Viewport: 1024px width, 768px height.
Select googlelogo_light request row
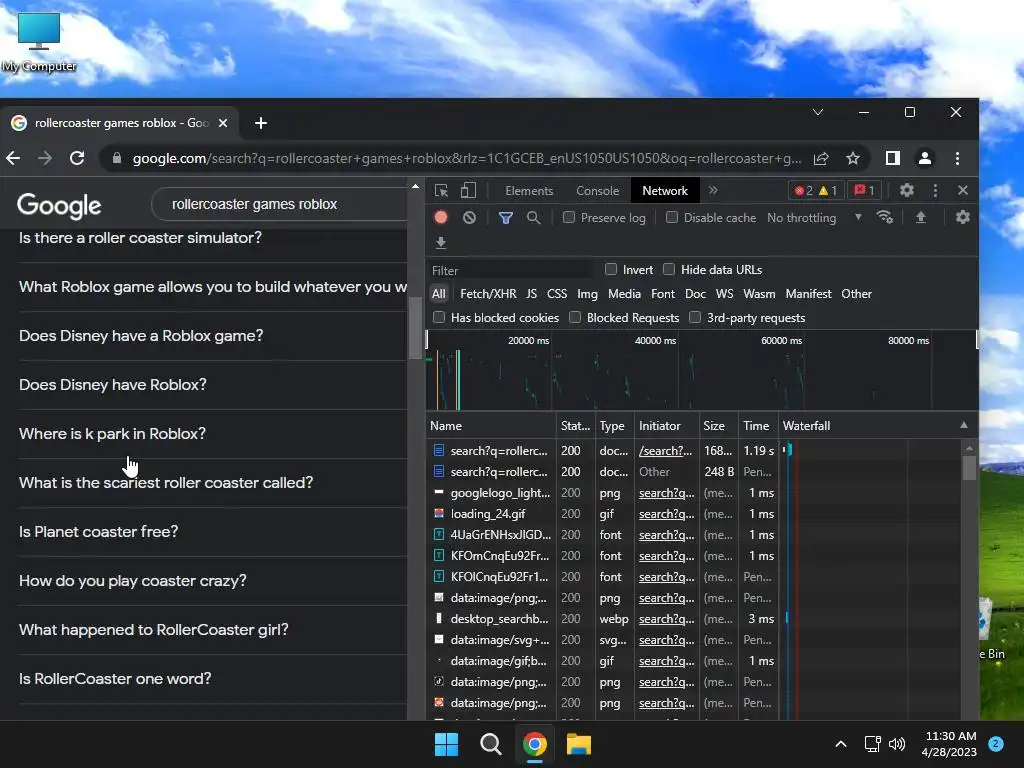pyautogui.click(x=694, y=493)
